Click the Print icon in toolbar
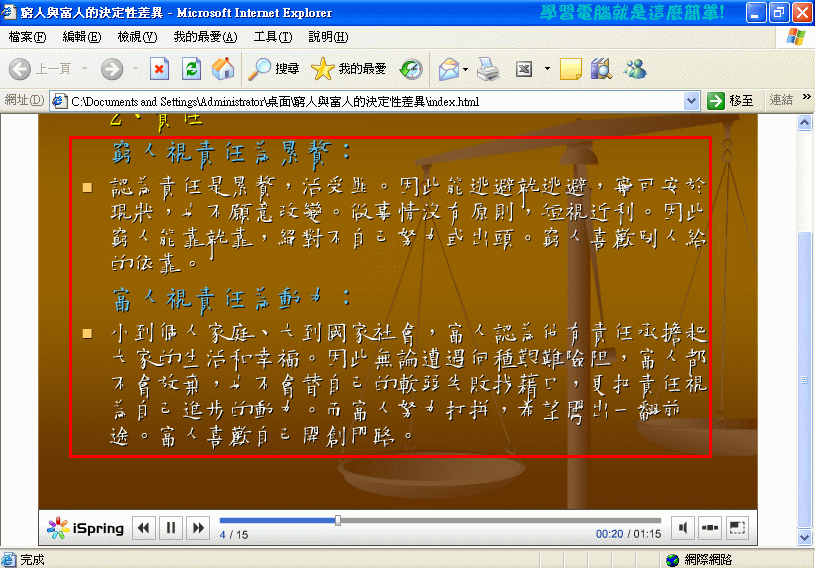The width and height of the screenshot is (815, 568). point(487,69)
